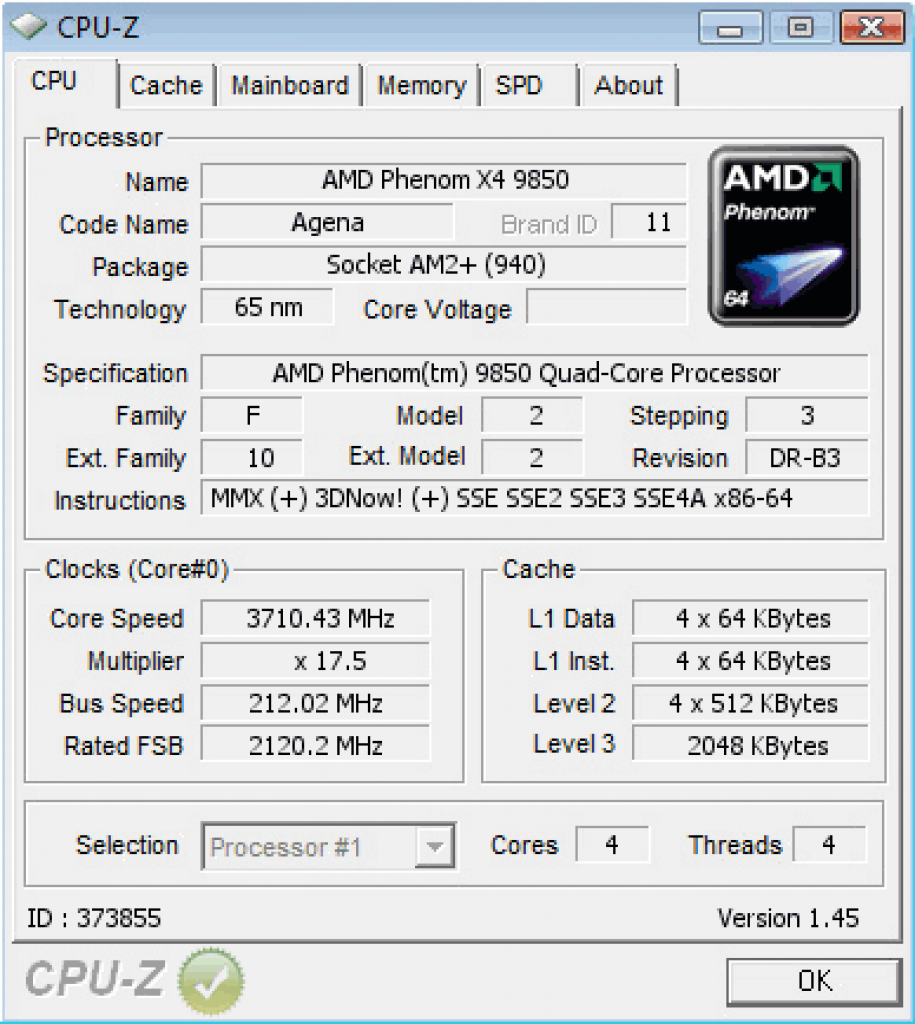Minimize the CPU-Z window
The height and width of the screenshot is (1024, 915).
point(730,28)
